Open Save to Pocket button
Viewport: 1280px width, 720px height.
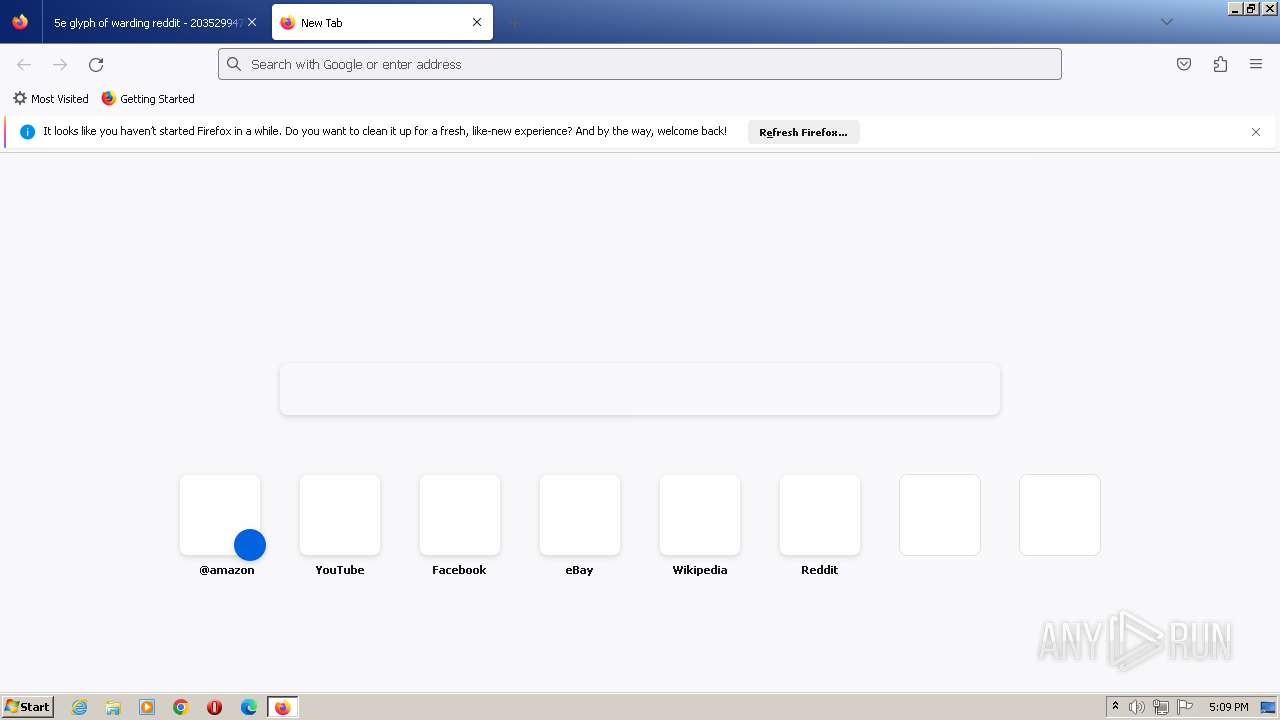click(x=1184, y=64)
